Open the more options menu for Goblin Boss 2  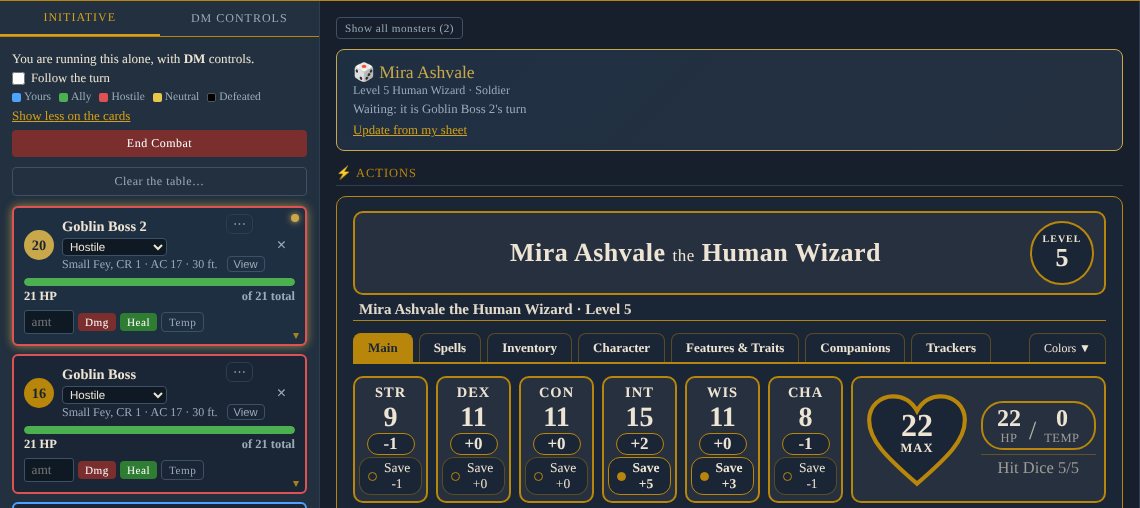point(239,224)
